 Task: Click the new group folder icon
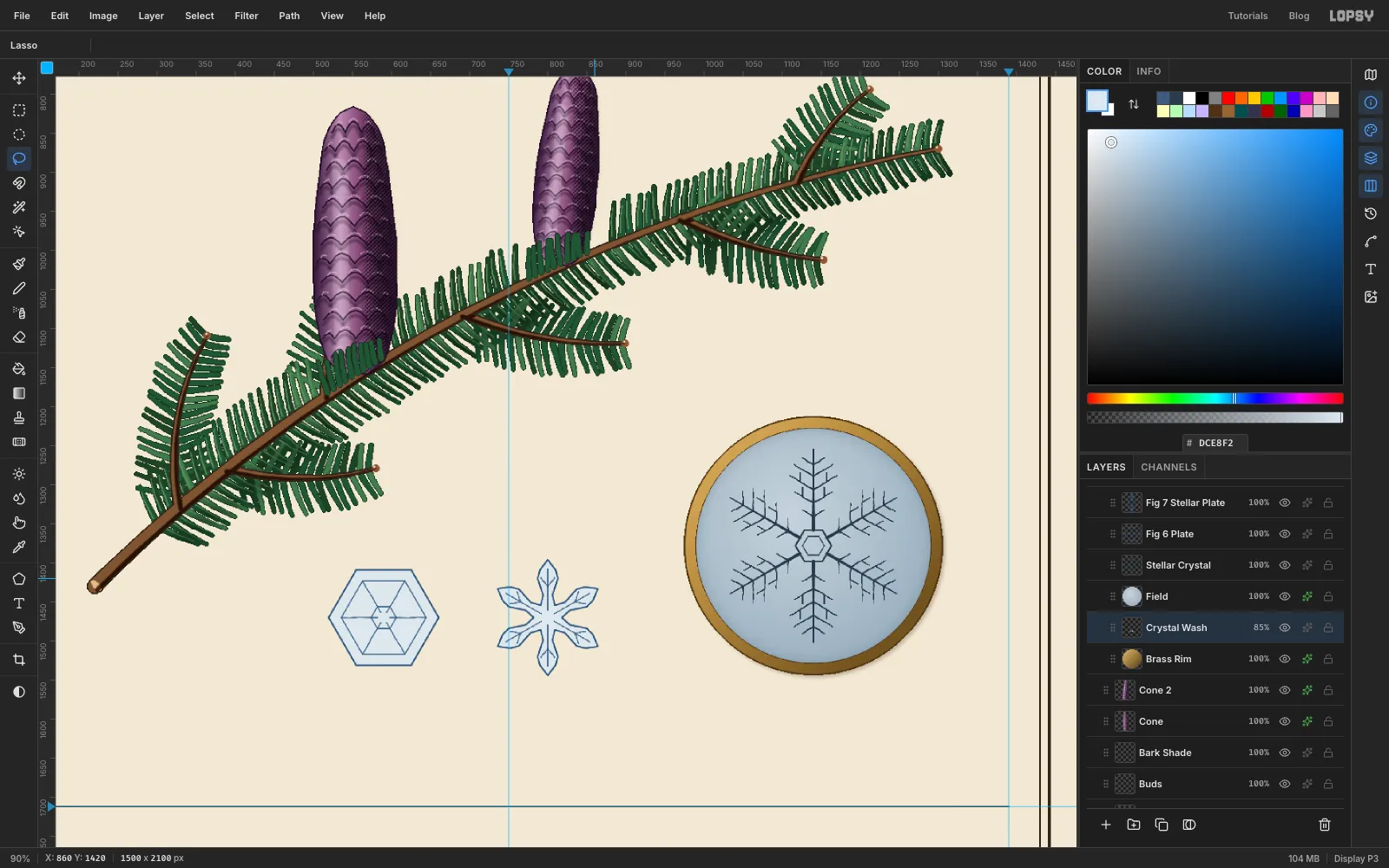click(x=1134, y=825)
